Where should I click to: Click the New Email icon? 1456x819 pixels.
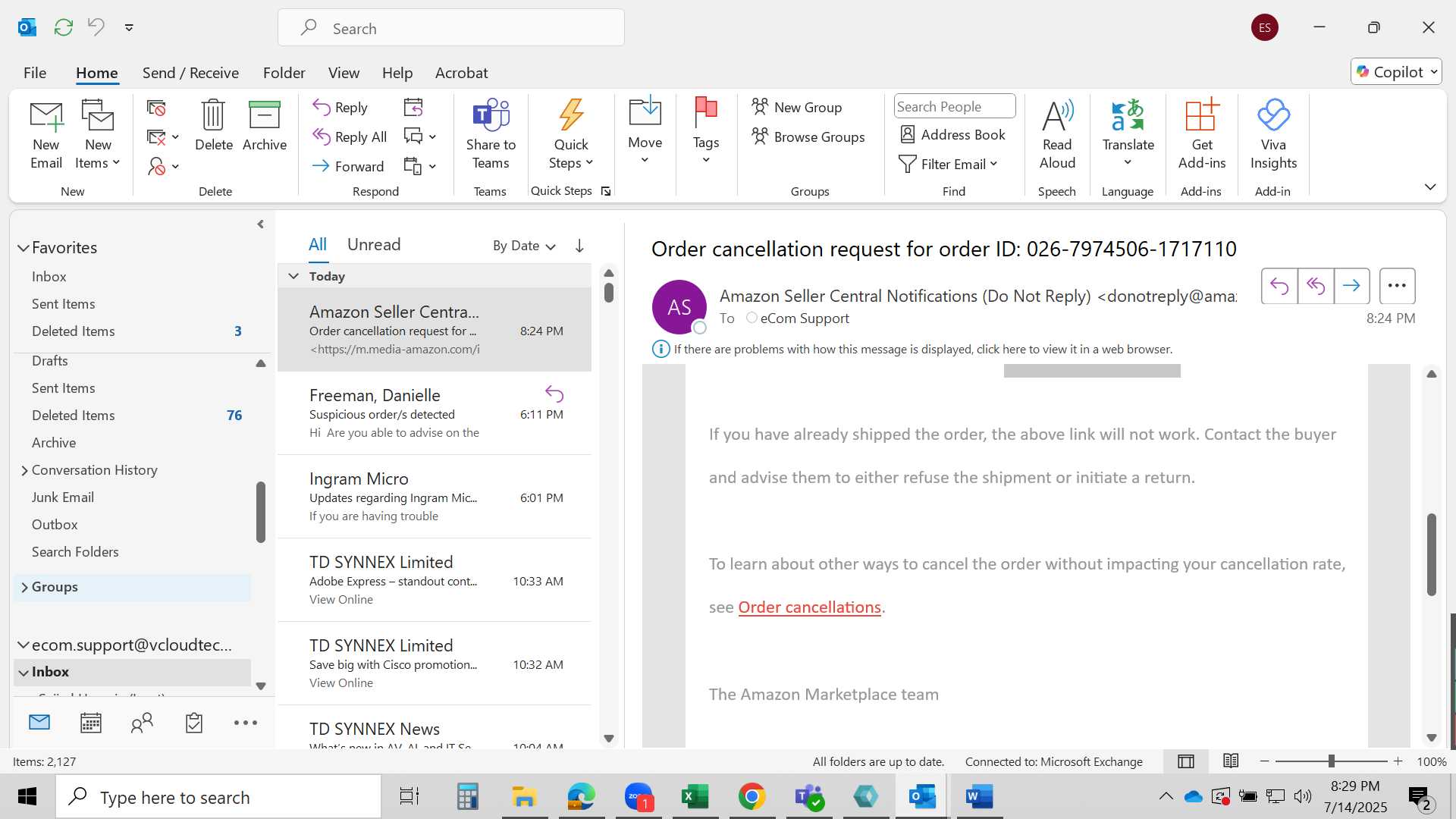click(x=46, y=134)
